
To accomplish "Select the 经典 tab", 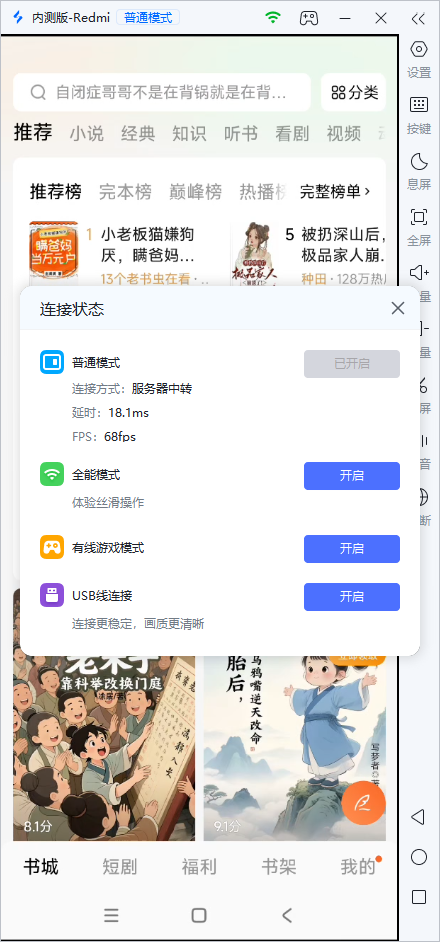I will tap(138, 133).
